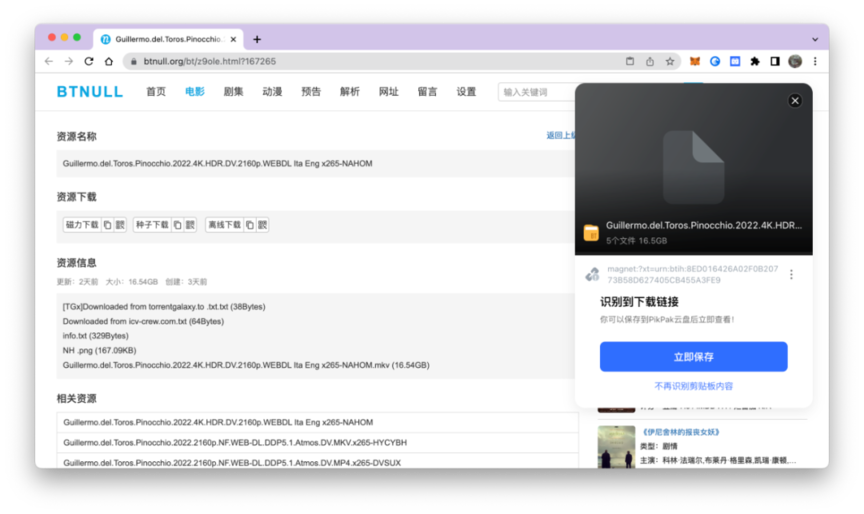Reload the btnull page

pyautogui.click(x=89, y=61)
